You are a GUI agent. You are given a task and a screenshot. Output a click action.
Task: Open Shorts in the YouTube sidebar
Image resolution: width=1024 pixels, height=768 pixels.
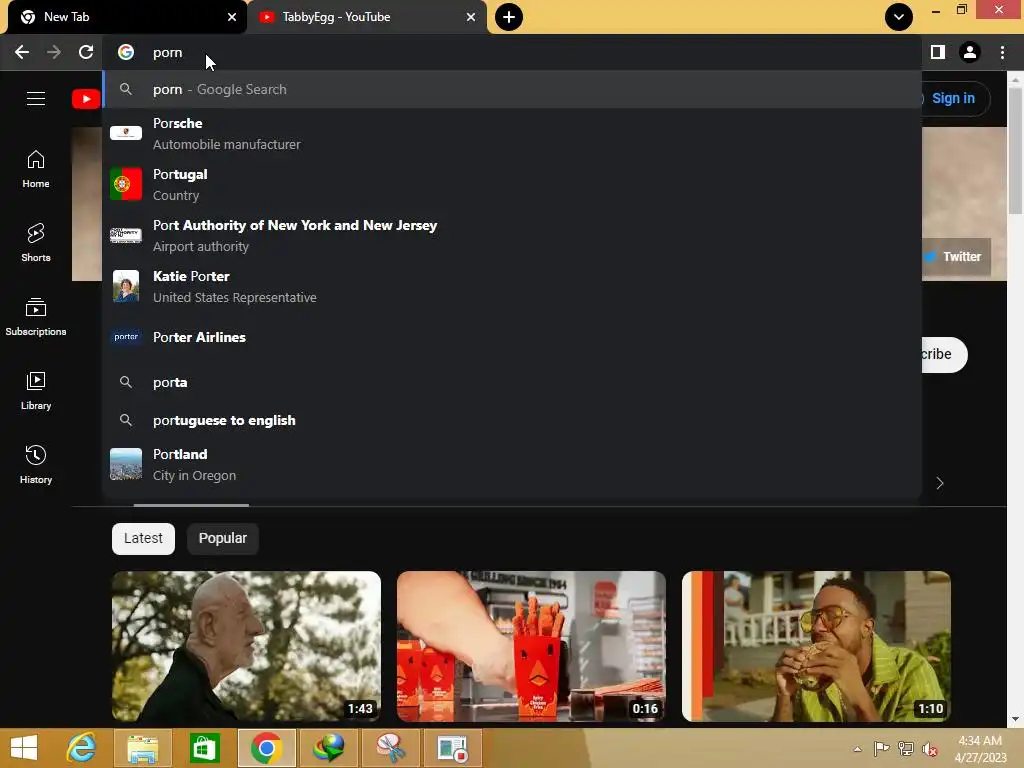pos(36,243)
